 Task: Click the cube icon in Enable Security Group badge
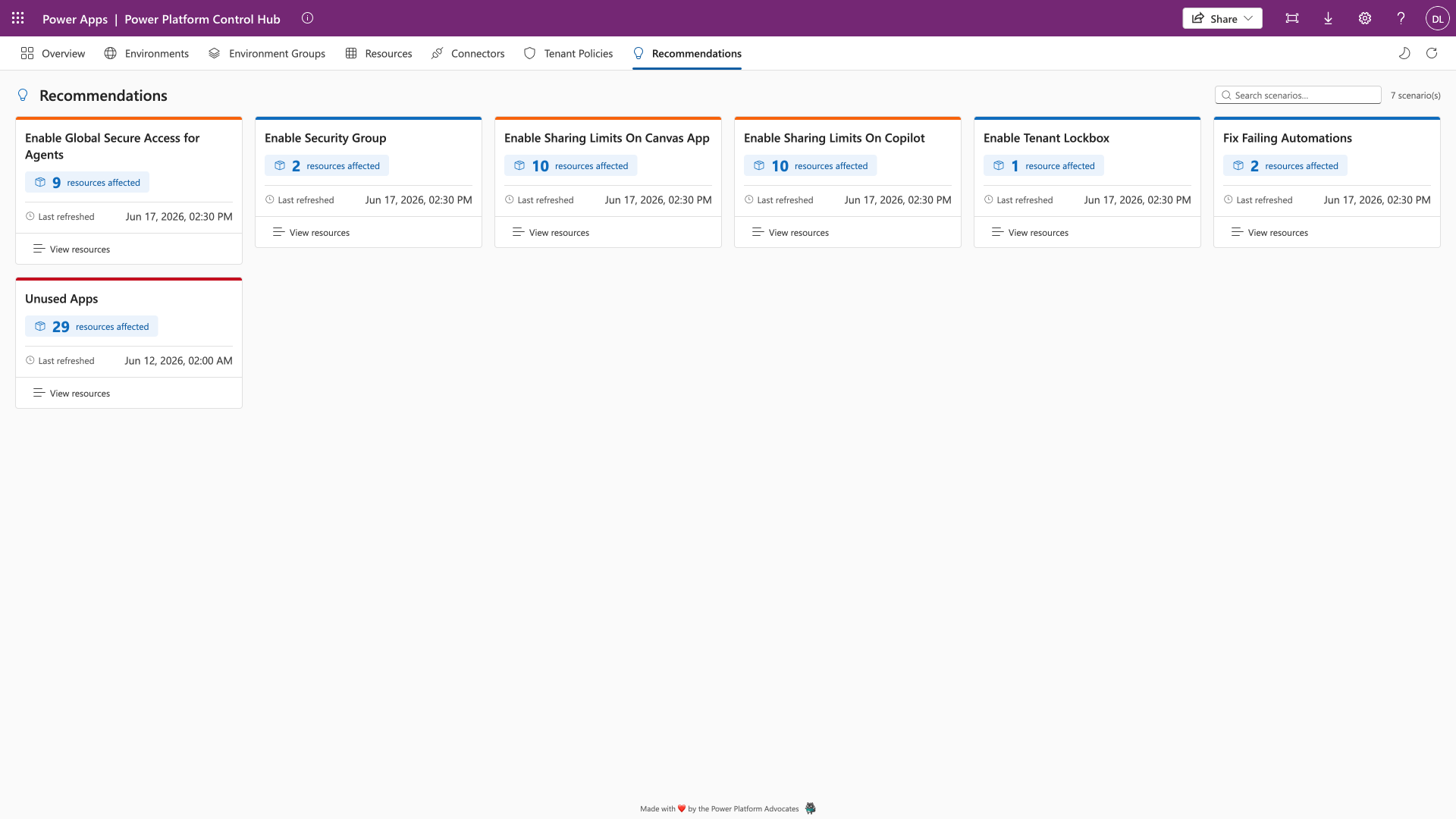[x=280, y=165]
